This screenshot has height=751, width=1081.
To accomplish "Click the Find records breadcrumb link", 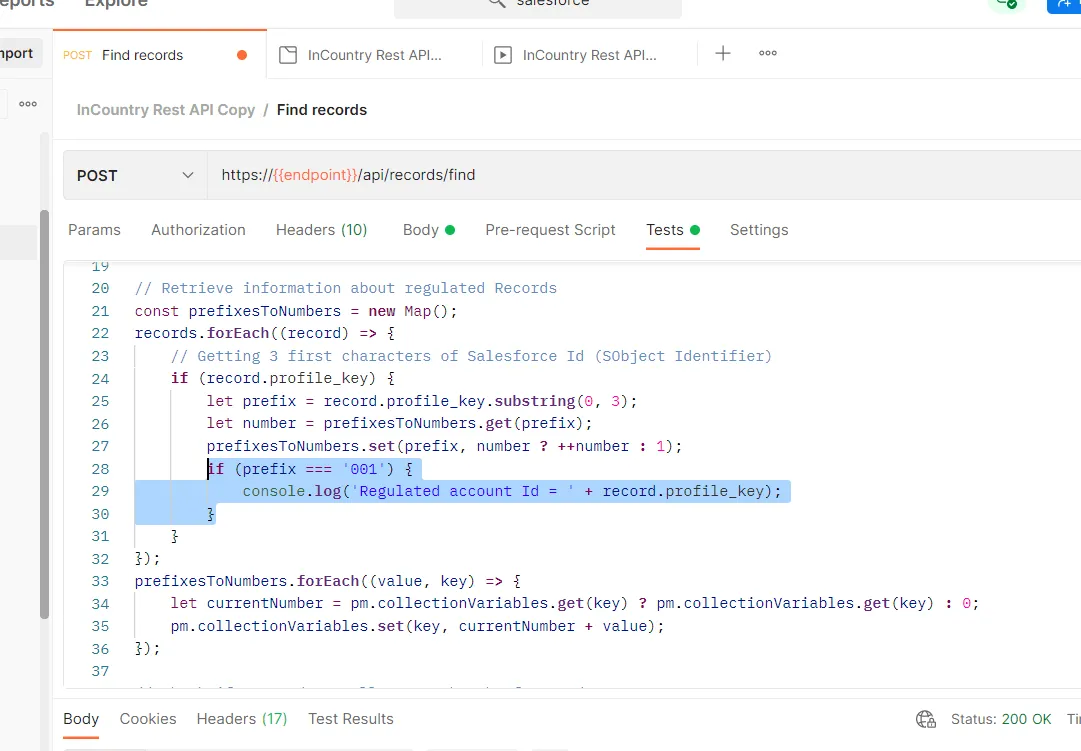I will pyautogui.click(x=322, y=109).
